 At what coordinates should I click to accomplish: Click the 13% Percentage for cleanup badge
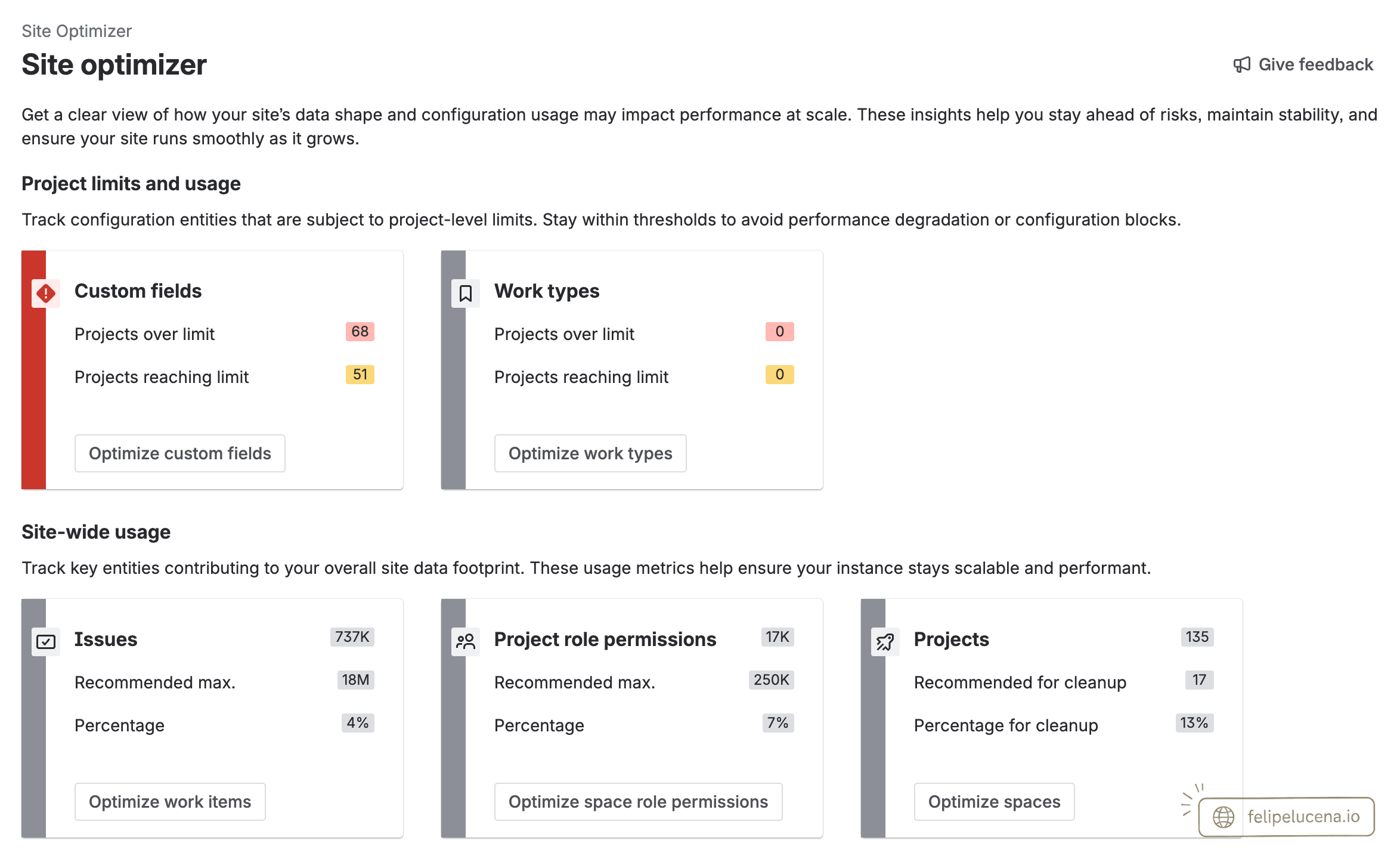(x=1194, y=723)
